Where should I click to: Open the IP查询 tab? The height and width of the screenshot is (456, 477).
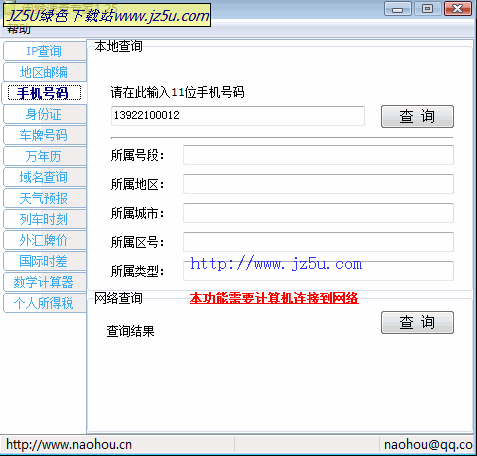click(44, 51)
